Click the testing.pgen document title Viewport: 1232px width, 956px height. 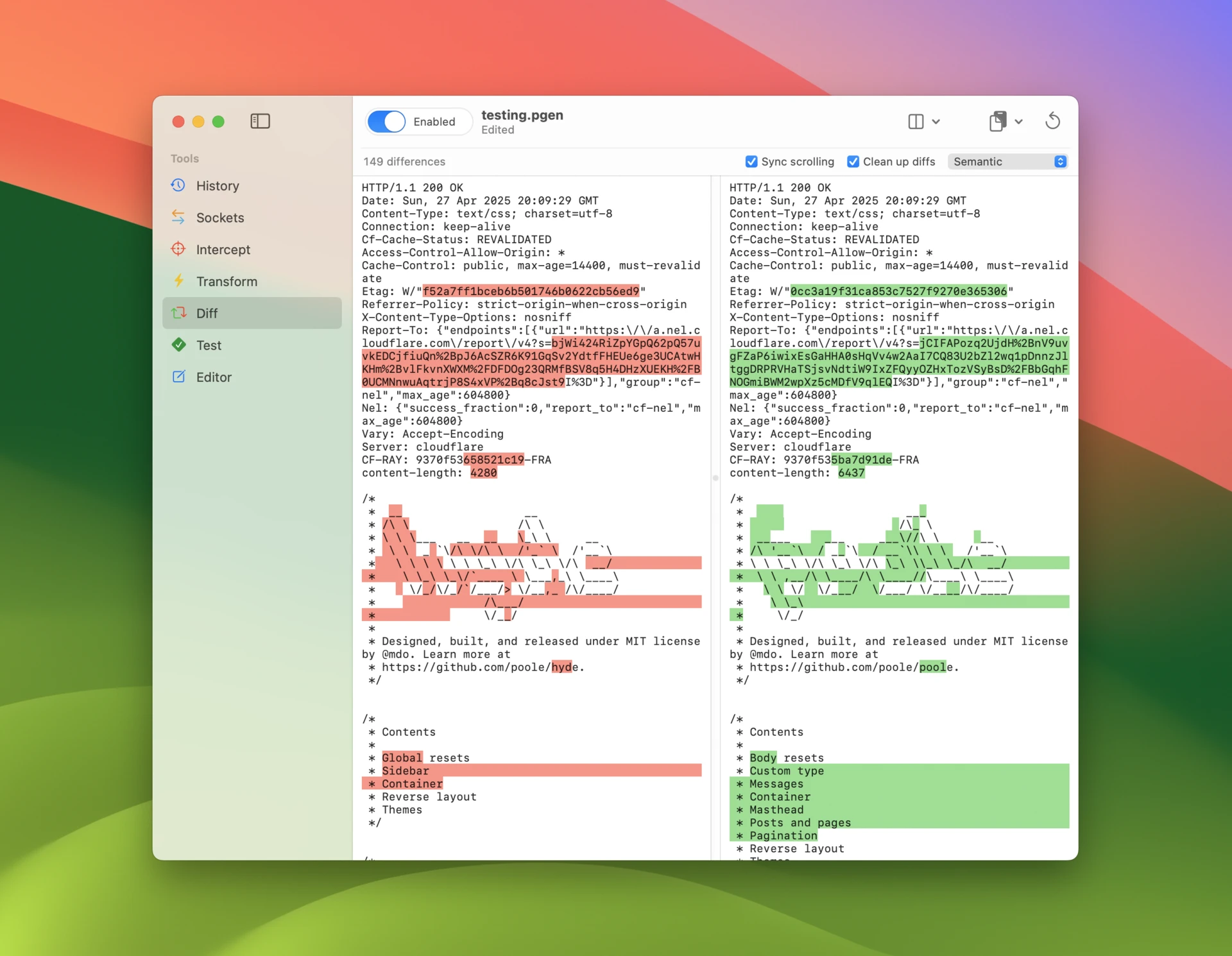[x=522, y=115]
